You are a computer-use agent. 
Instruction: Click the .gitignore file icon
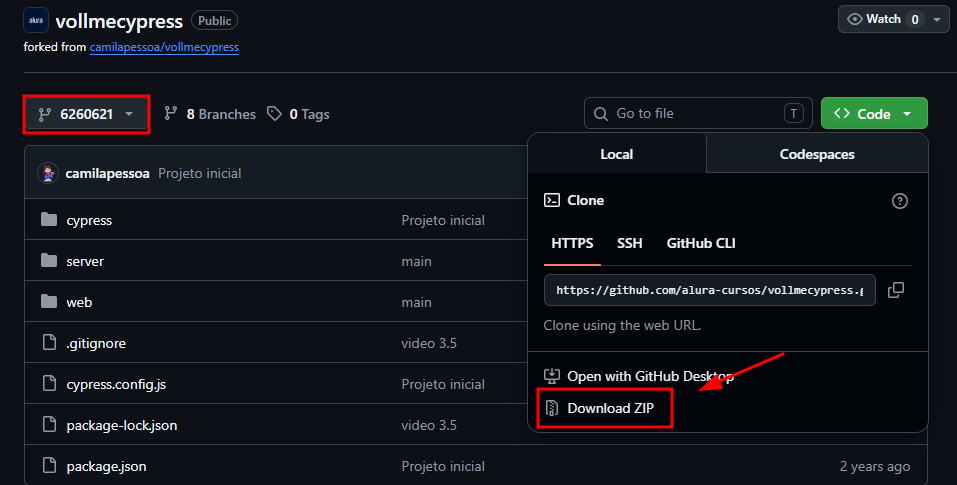tap(49, 343)
